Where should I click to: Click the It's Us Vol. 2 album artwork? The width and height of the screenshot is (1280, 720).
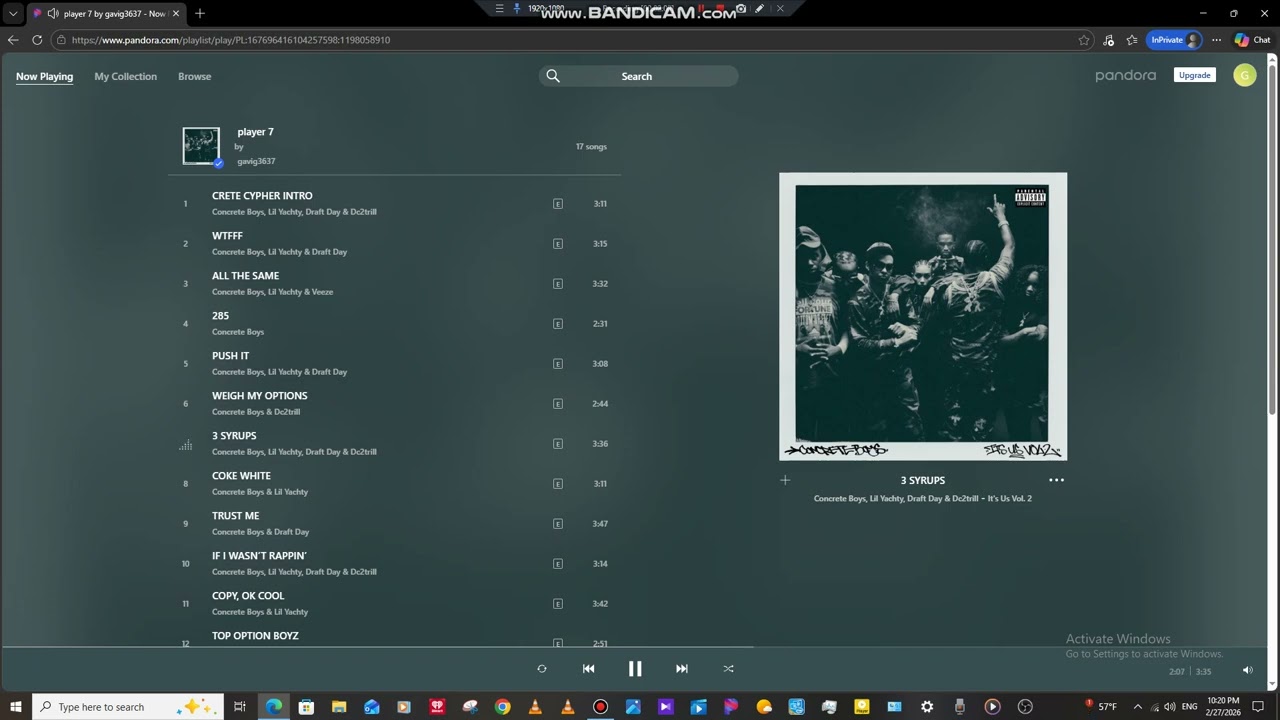point(923,316)
